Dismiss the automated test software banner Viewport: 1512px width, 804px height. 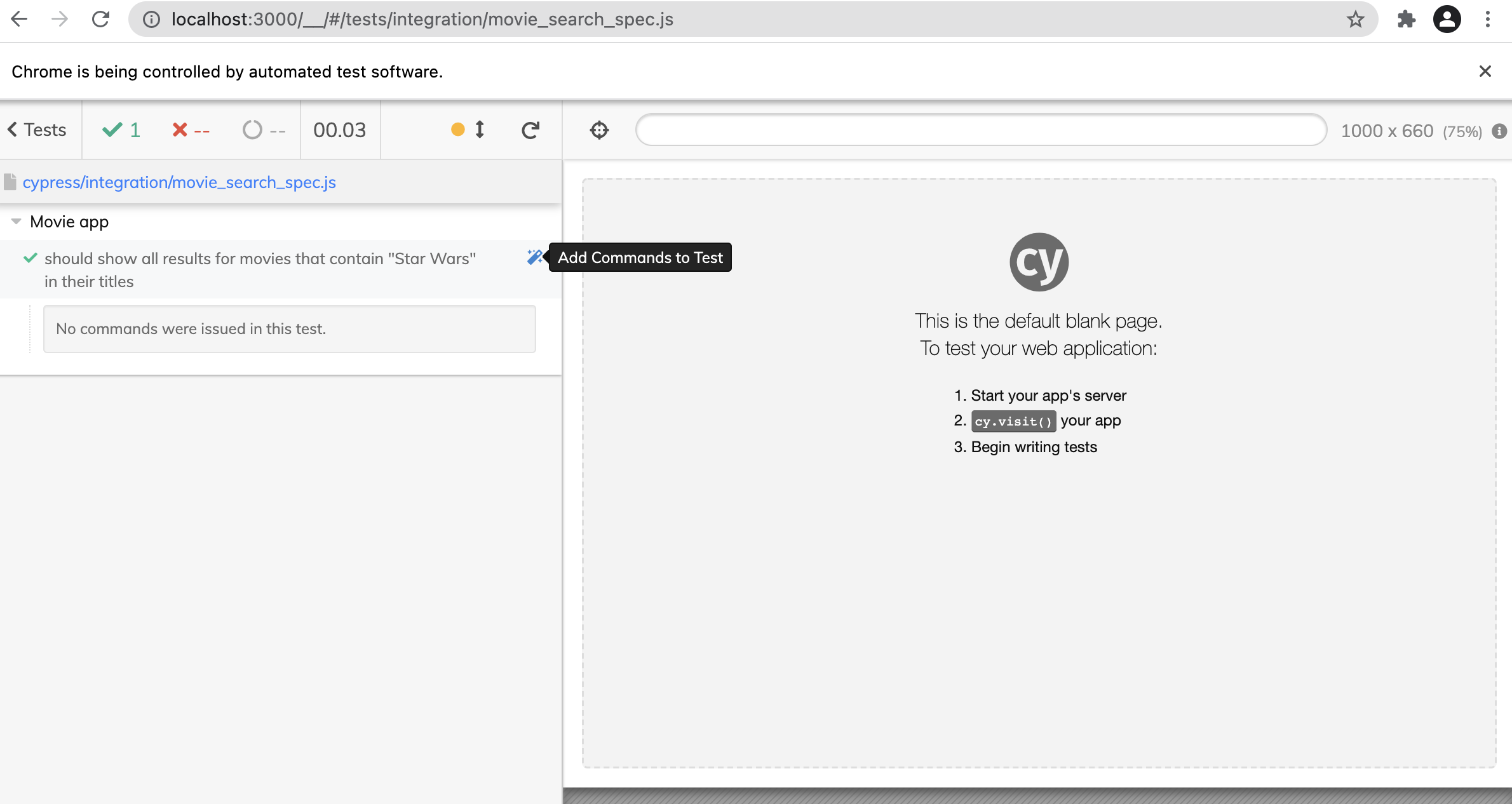1485,71
